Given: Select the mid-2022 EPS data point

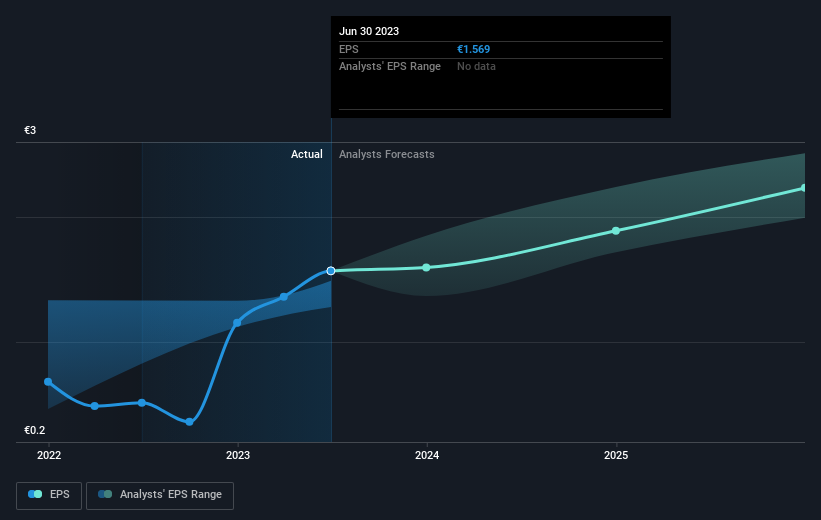Looking at the screenshot, I should (142, 403).
